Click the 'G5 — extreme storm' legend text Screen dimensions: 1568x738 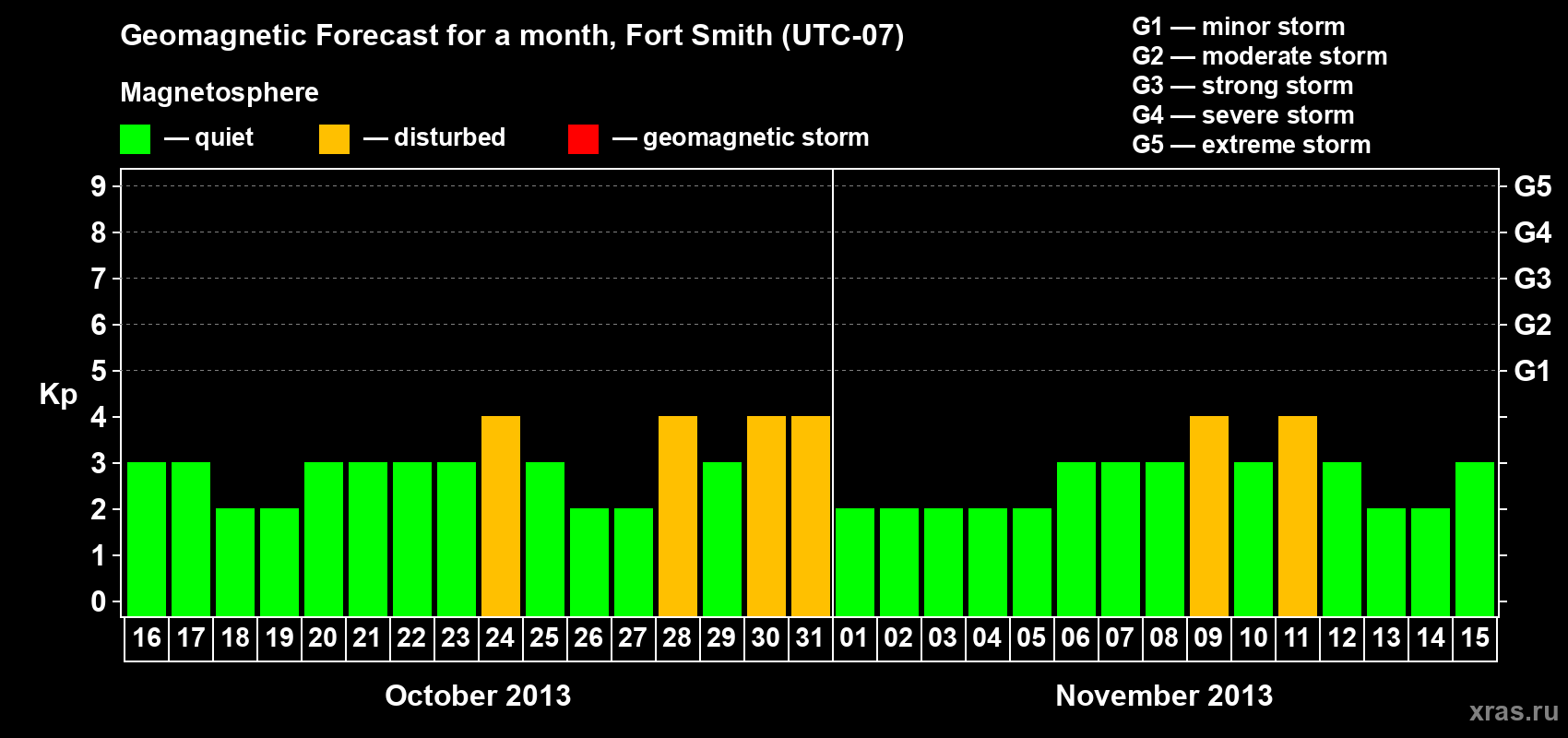coord(1252,145)
